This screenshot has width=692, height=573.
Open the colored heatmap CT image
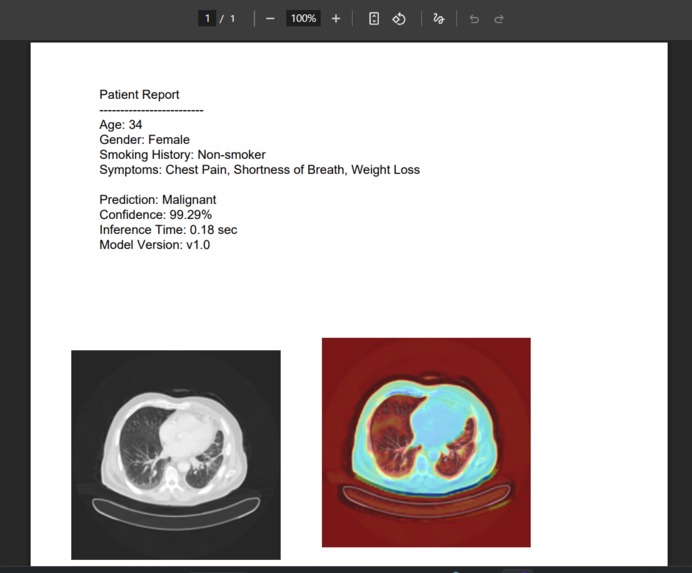click(x=426, y=442)
